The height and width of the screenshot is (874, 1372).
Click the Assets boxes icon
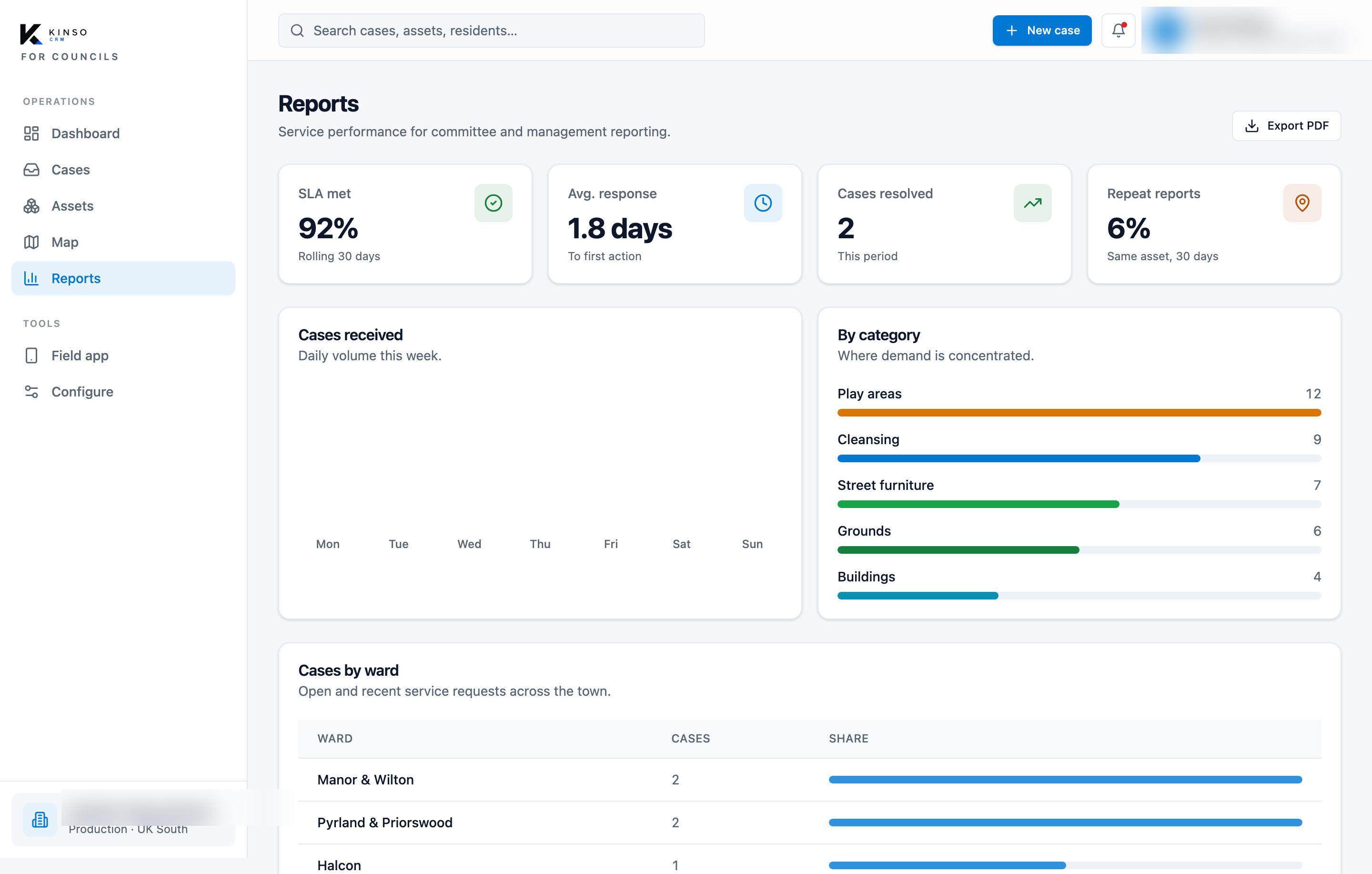pos(31,206)
